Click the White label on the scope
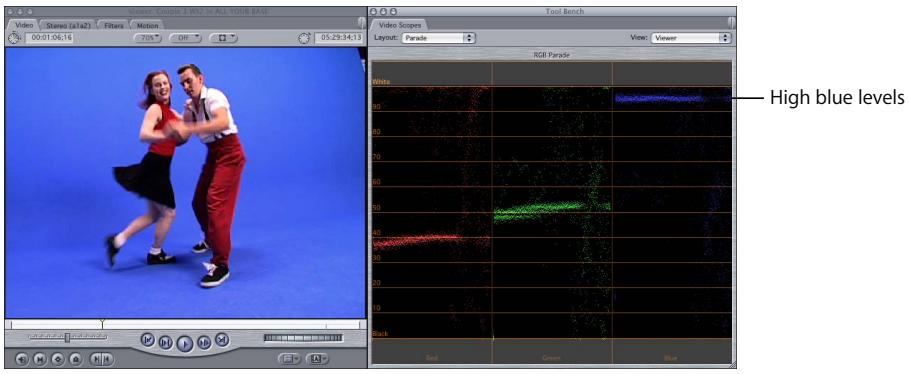The width and height of the screenshot is (909, 374). [381, 82]
